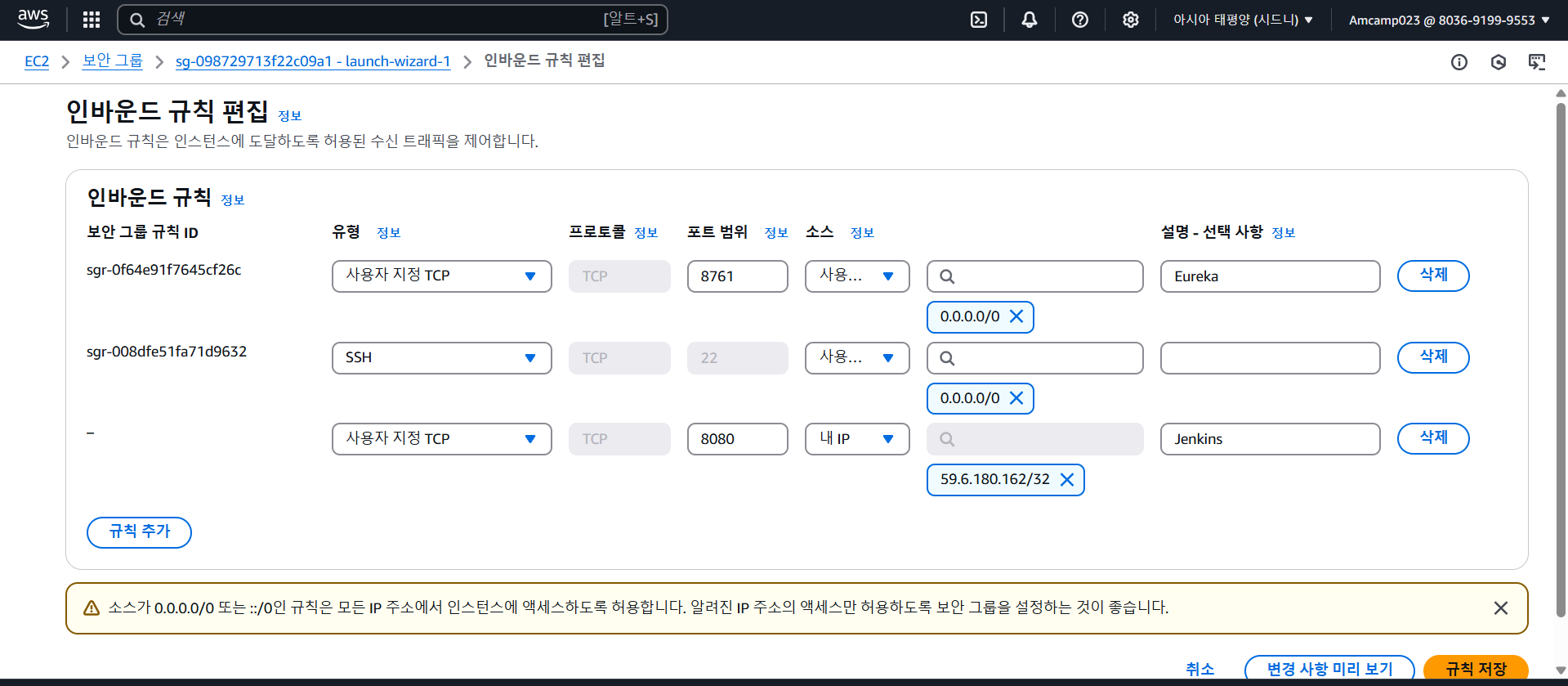This screenshot has width=1568, height=686.
Task: Open the AWS services grid menu
Action: coord(92,20)
